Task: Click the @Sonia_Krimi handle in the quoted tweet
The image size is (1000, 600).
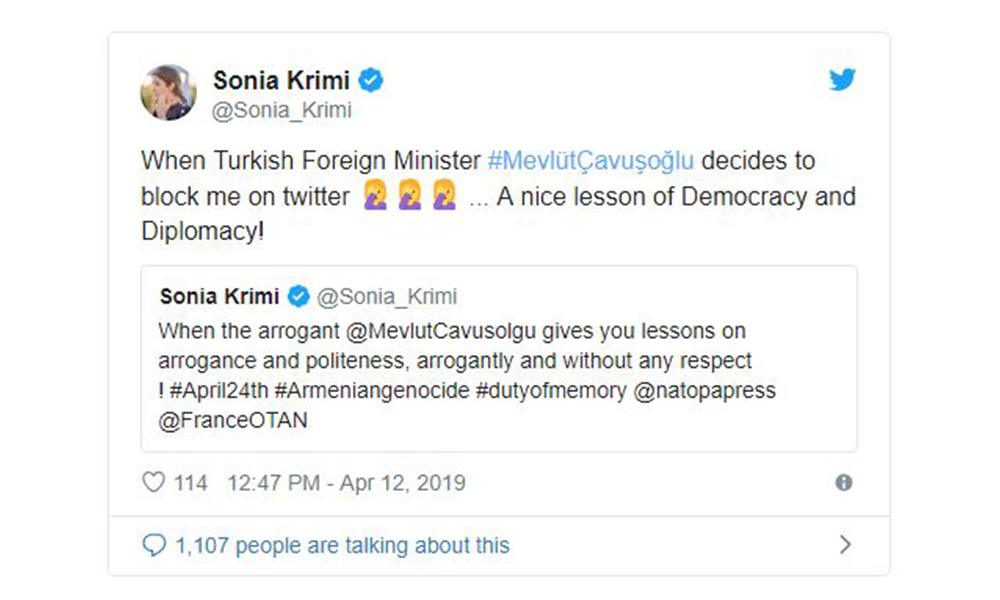Action: coord(387,297)
